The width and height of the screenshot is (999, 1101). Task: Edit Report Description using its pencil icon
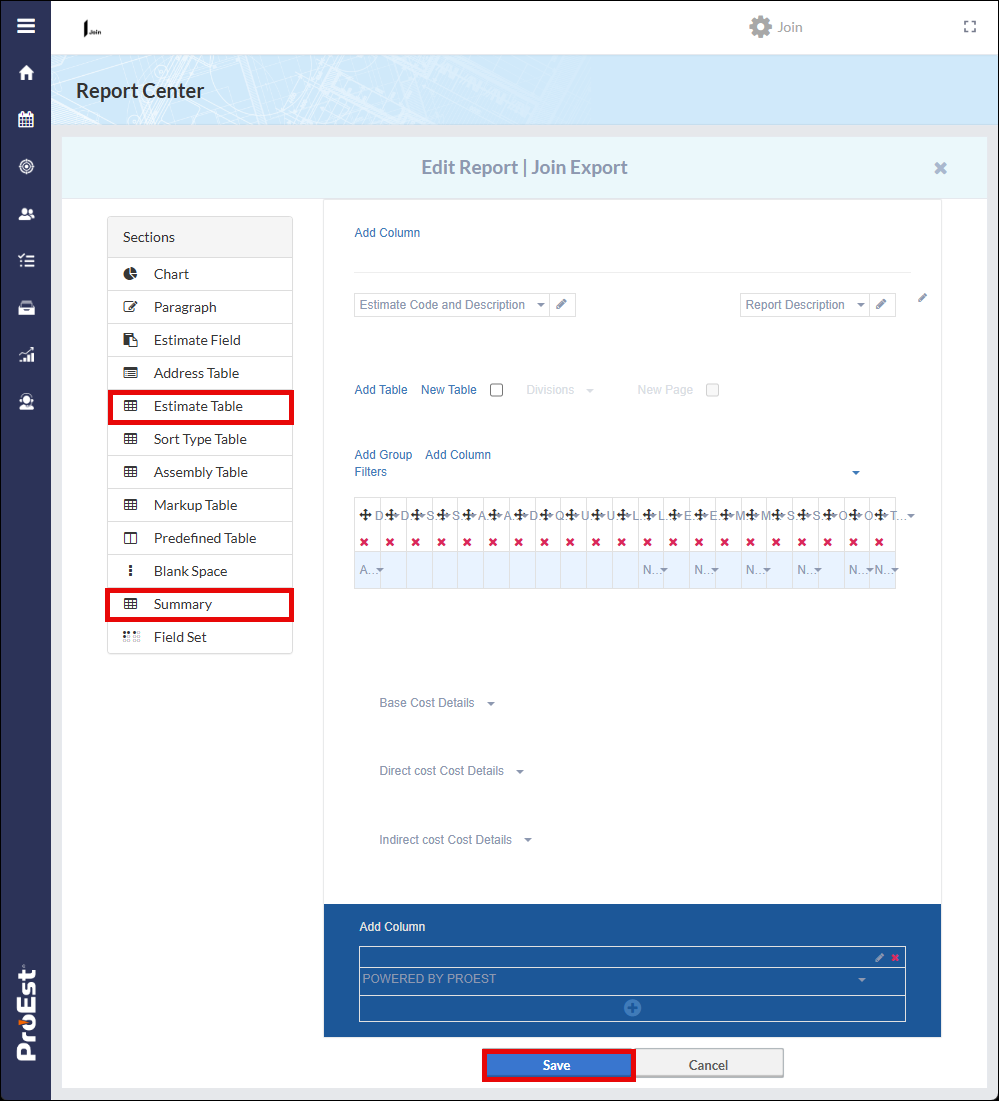click(881, 304)
